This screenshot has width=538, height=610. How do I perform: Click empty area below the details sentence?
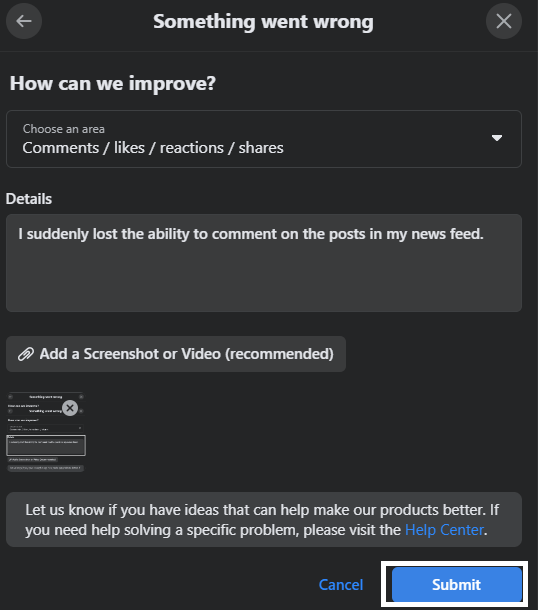click(264, 280)
